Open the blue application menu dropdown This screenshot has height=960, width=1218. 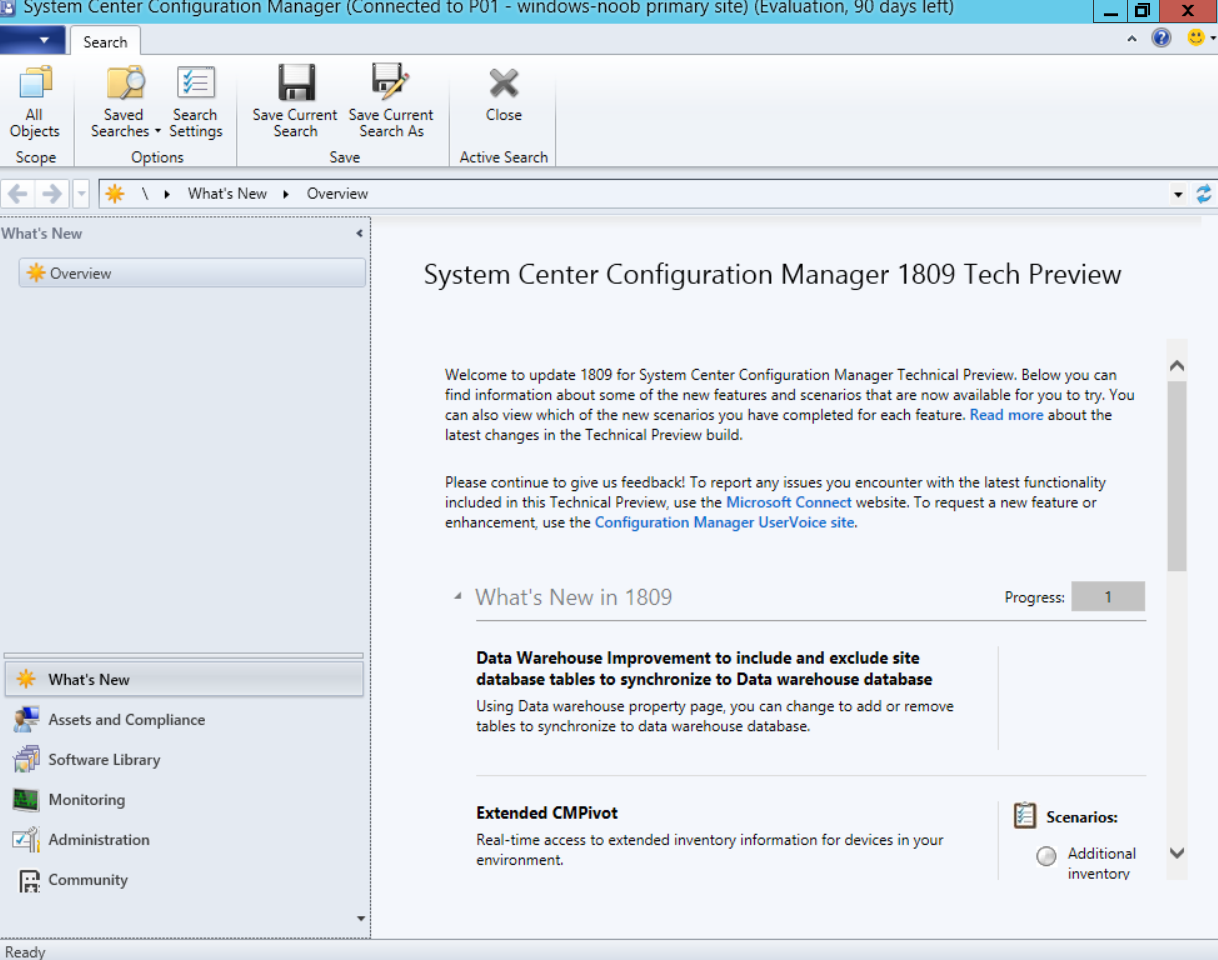coord(32,40)
